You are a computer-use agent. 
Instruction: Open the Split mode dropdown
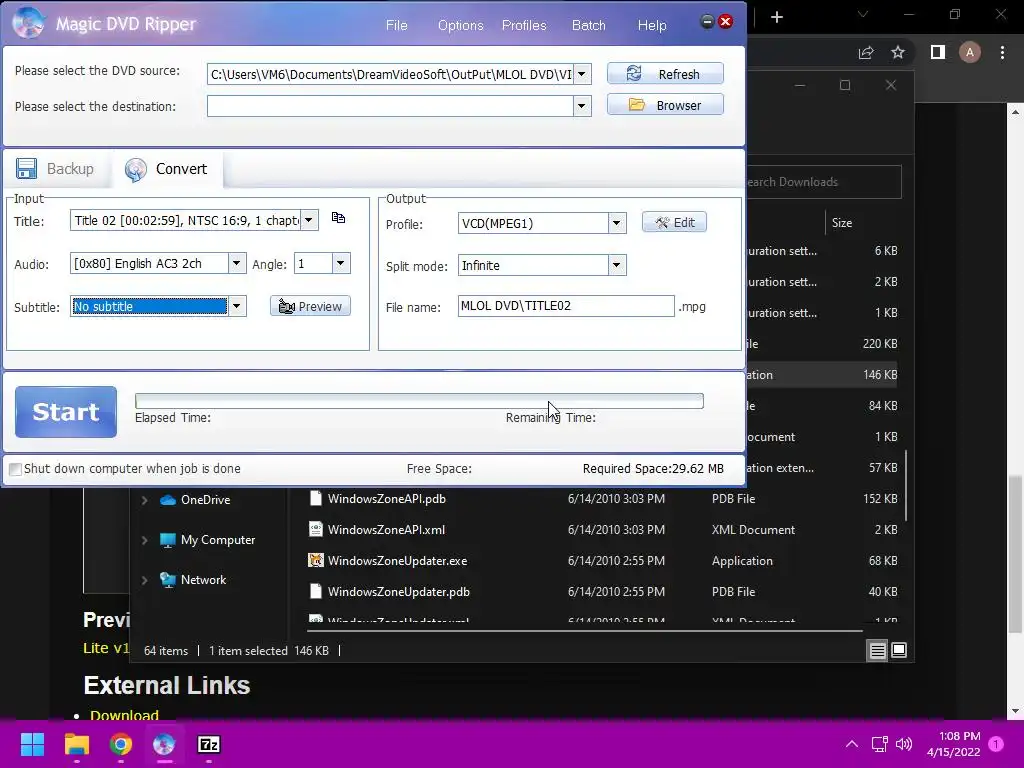(616, 265)
